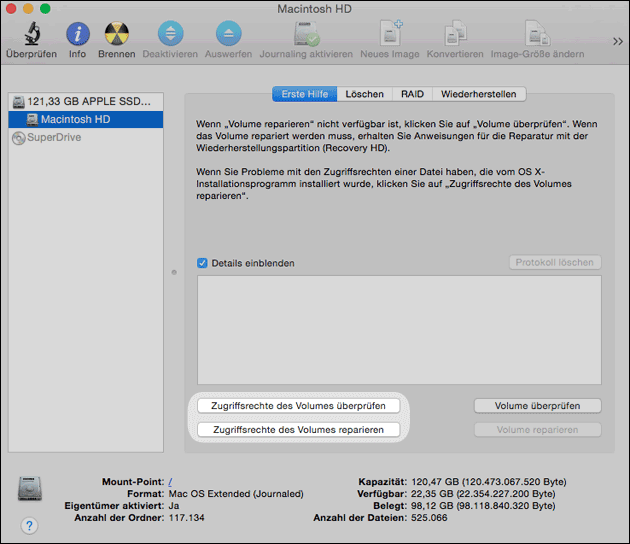Viewport: 630px width, 544px height.
Task: Click the Belegt value 98,12 GB
Action: [483, 506]
